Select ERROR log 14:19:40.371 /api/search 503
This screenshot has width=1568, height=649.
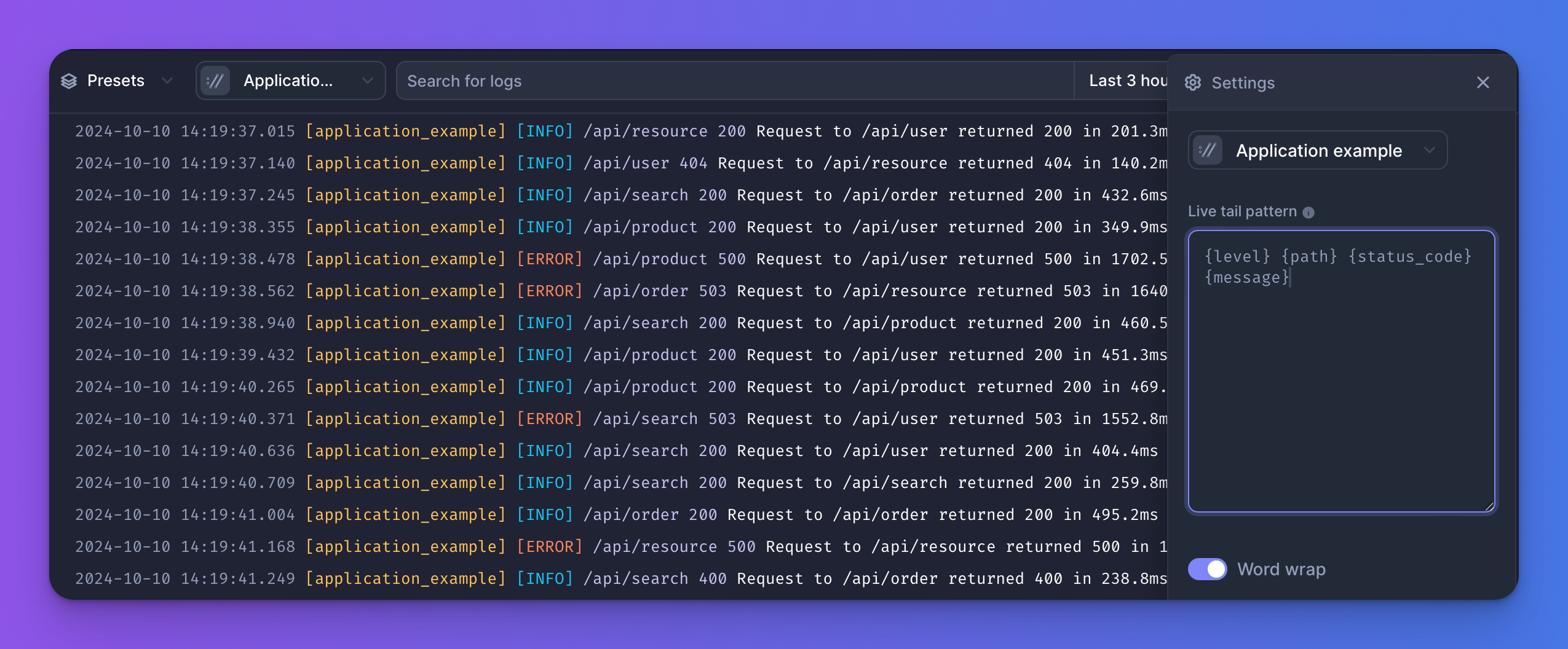pyautogui.click(x=621, y=419)
